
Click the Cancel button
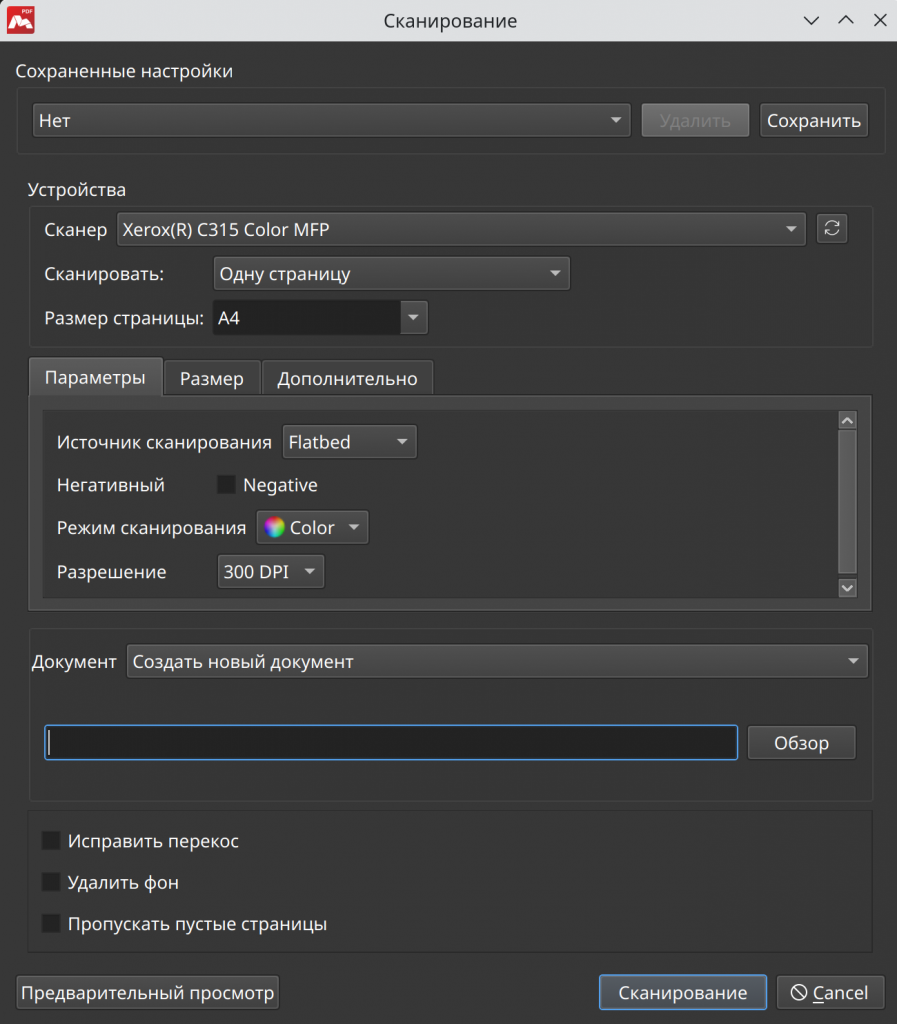(x=830, y=993)
